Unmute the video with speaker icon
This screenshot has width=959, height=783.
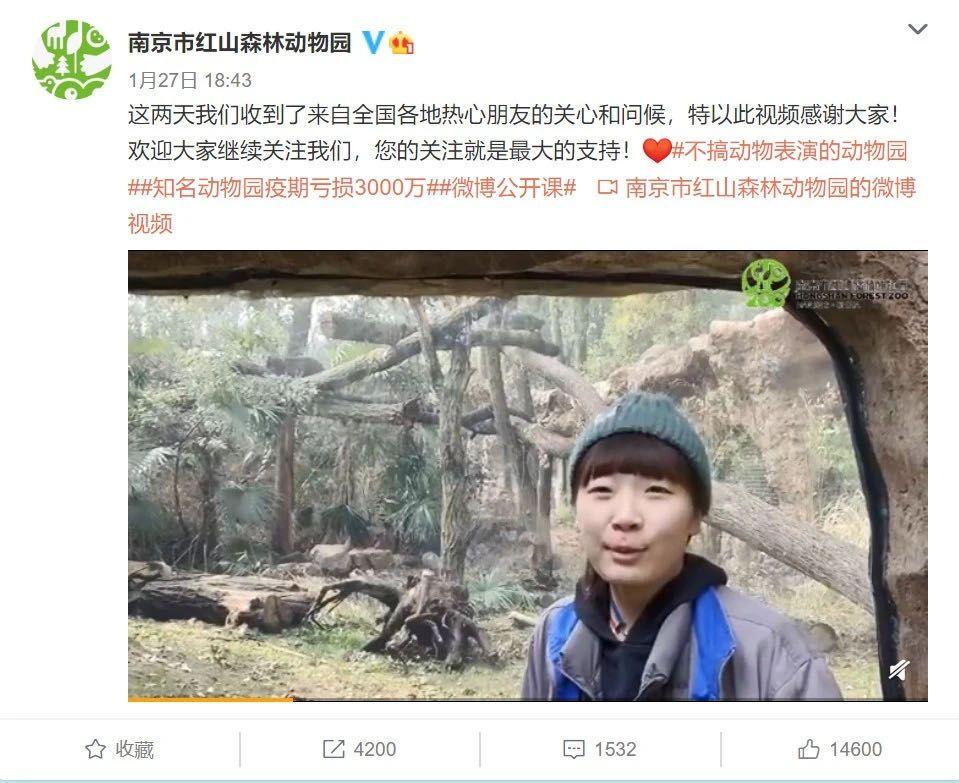898,671
